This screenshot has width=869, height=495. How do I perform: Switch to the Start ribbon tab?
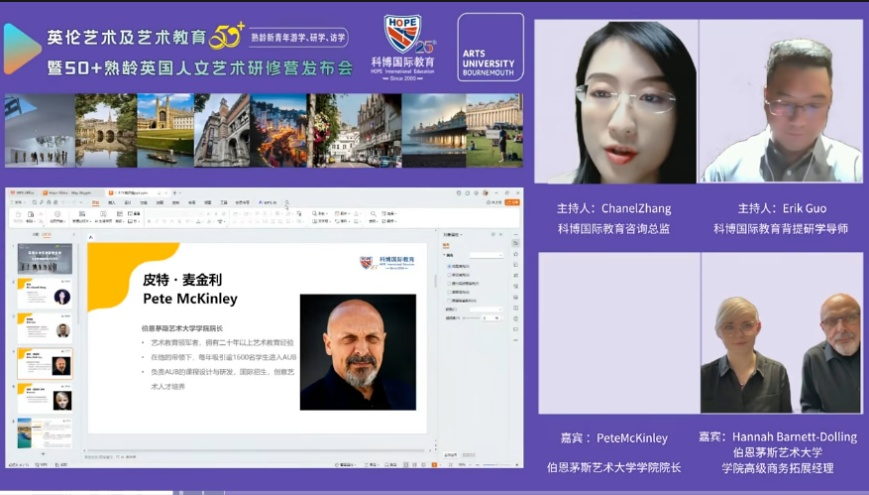coord(95,202)
